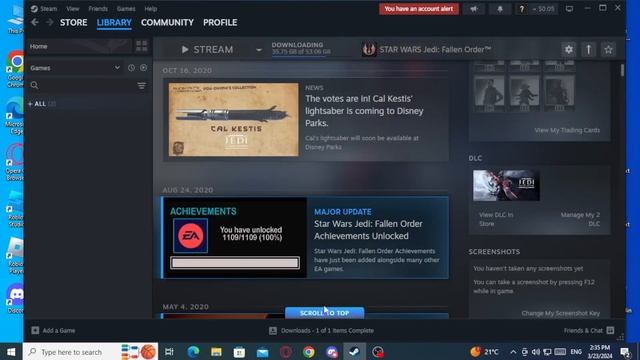Viewport: 640px width, 360px height.
Task: Open announcements megaphone icon
Action: (x=473, y=9)
